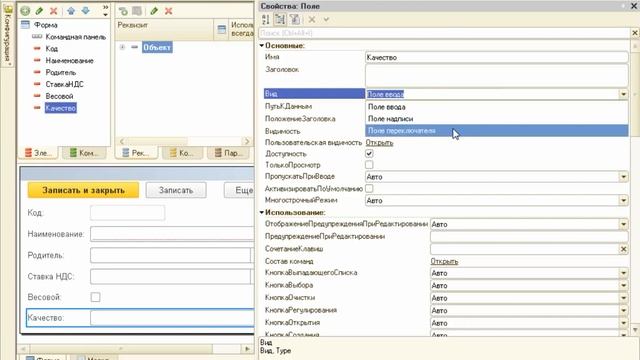Switch to the Команды tab
Viewport: 640px width, 360px height.
182,153
